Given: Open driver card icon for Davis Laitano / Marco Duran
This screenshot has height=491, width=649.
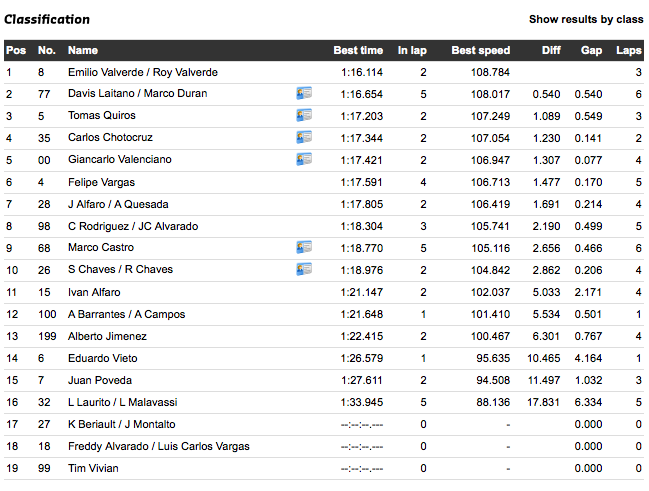Looking at the screenshot, I should pos(304,93).
